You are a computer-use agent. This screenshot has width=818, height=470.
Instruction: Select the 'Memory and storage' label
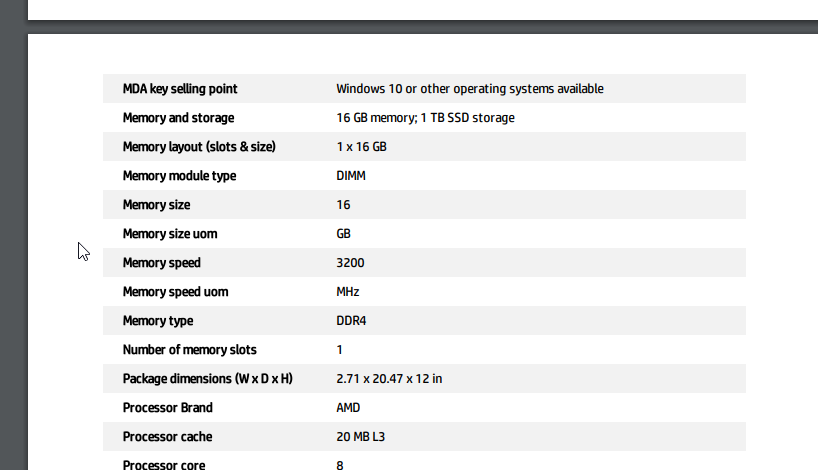click(178, 118)
